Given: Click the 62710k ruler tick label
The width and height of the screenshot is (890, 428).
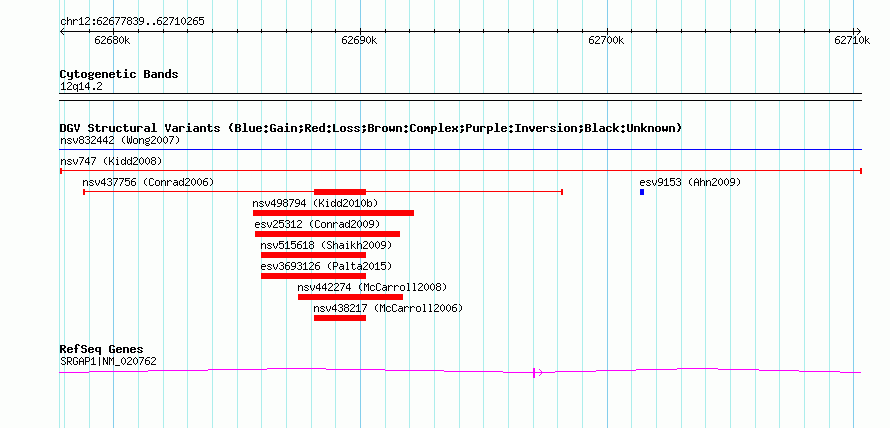Looking at the screenshot, I should pos(852,40).
